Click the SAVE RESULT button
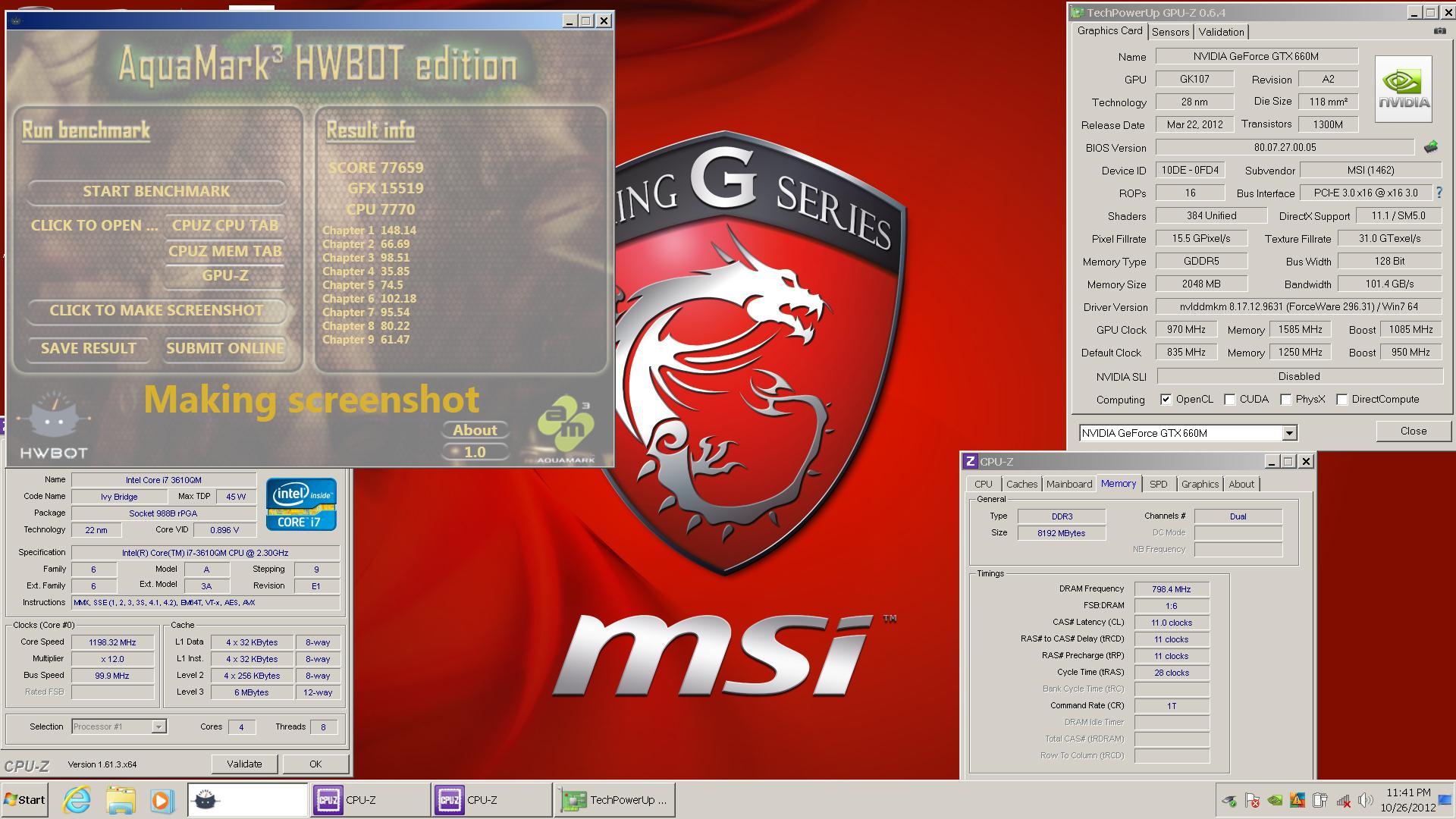 pyautogui.click(x=89, y=348)
